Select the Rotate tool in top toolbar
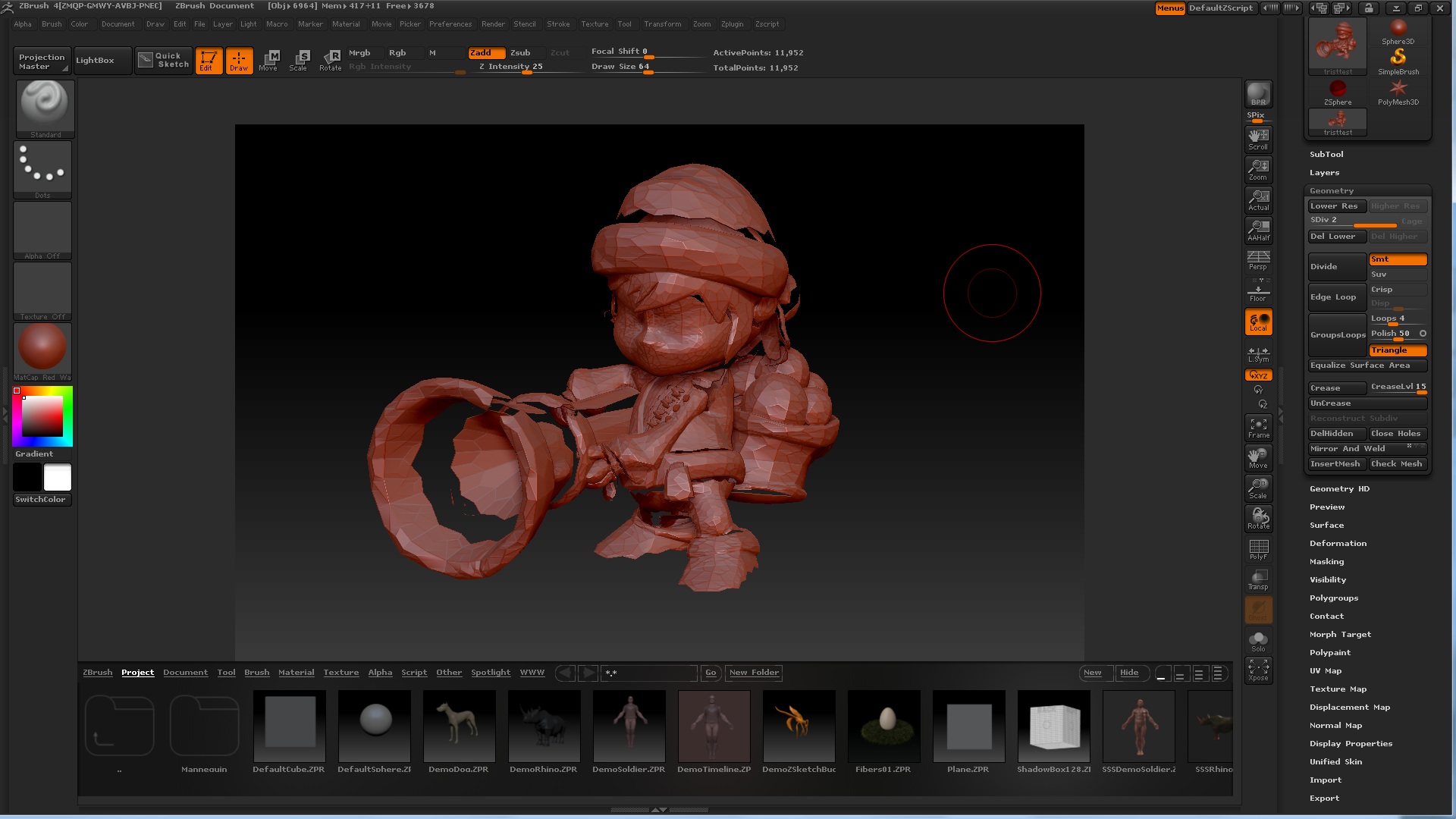 [331, 60]
